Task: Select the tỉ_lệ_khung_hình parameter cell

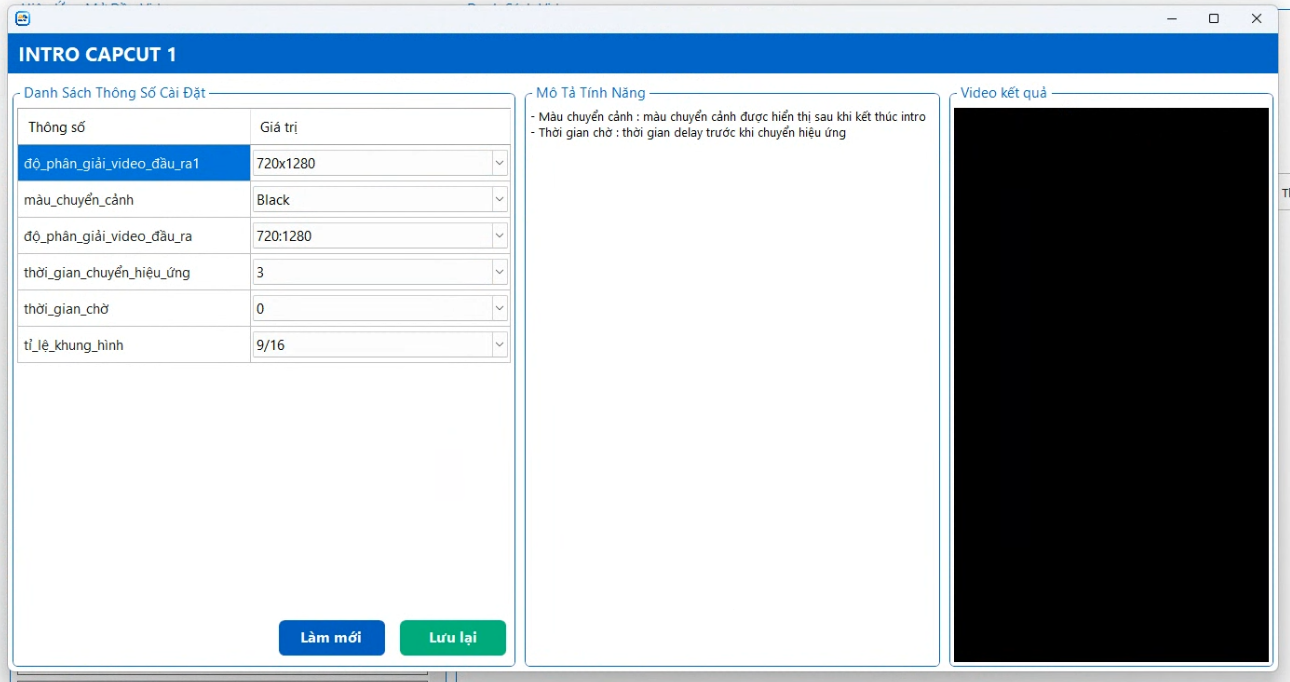Action: coord(134,345)
